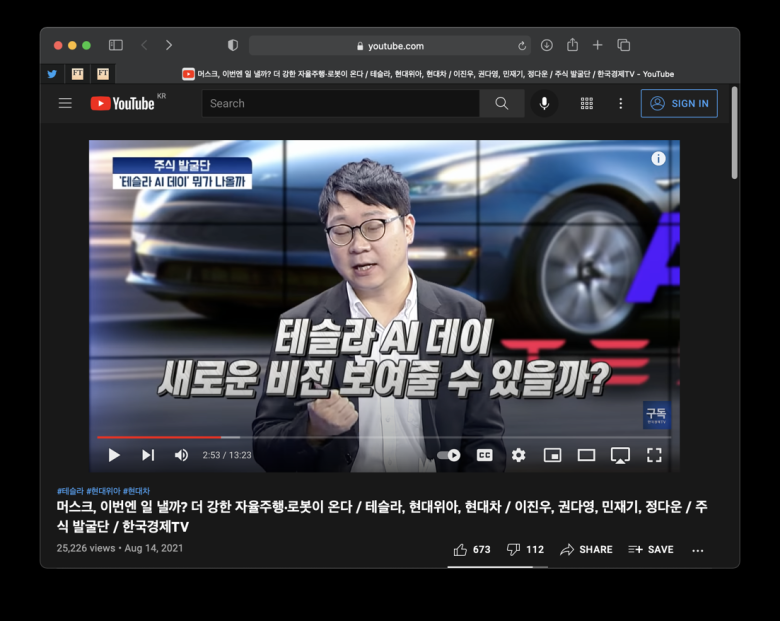780x621 pixels.
Task: Toggle Safari sidebar
Action: pyautogui.click(x=116, y=45)
